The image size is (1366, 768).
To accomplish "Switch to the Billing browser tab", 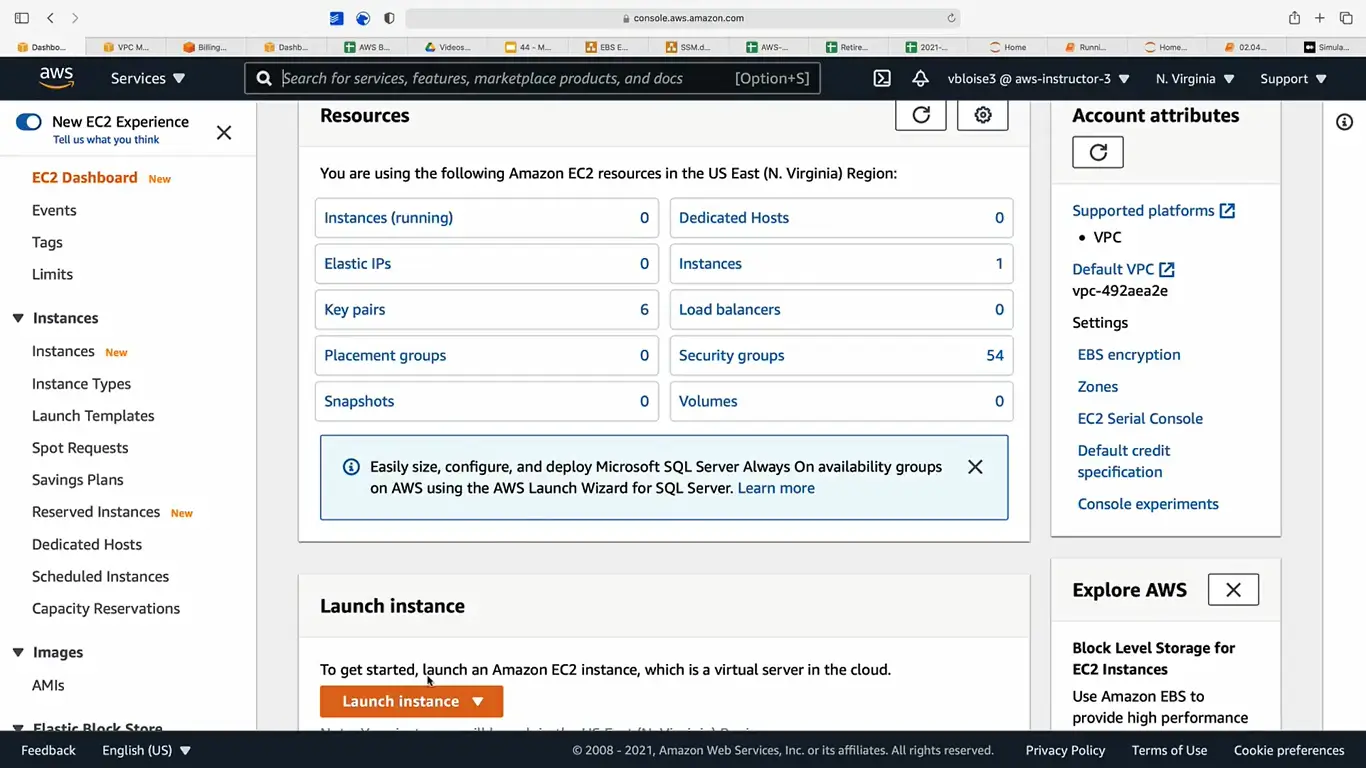I will pyautogui.click(x=206, y=47).
